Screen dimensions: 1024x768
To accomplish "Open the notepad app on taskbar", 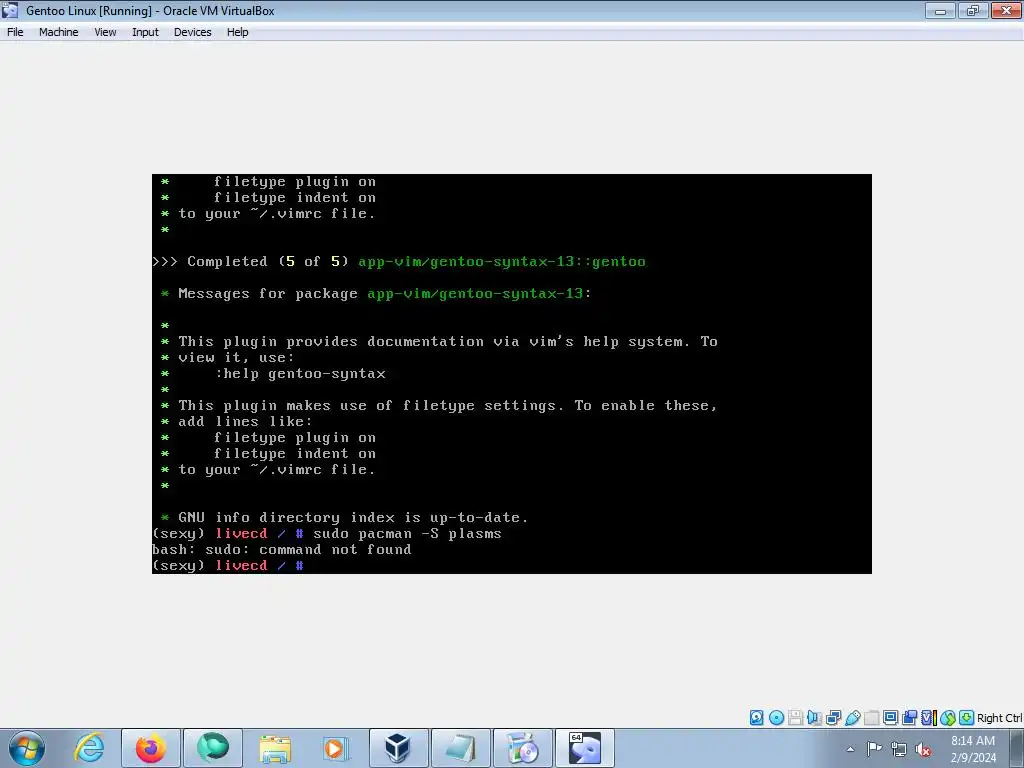I will pos(460,748).
